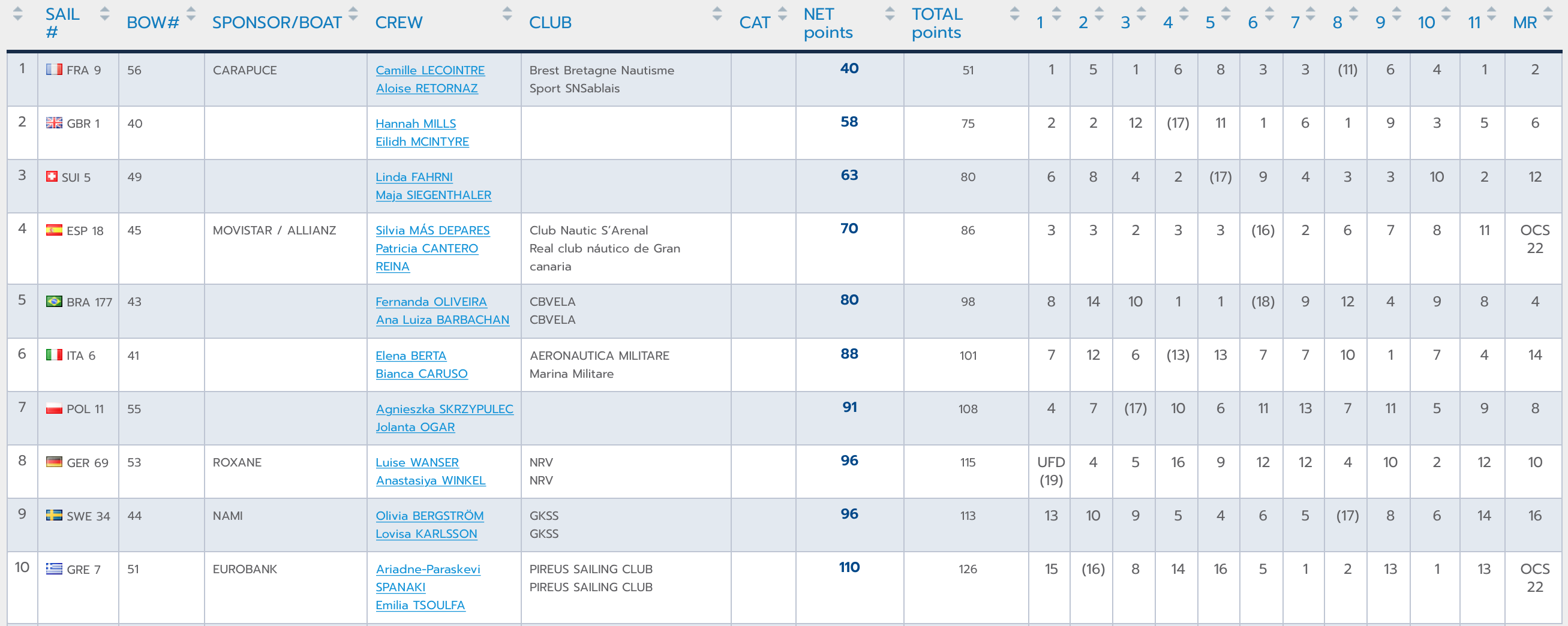The width and height of the screenshot is (1568, 626).
Task: Open Camille LECOINTRE crew profile
Action: click(x=429, y=70)
